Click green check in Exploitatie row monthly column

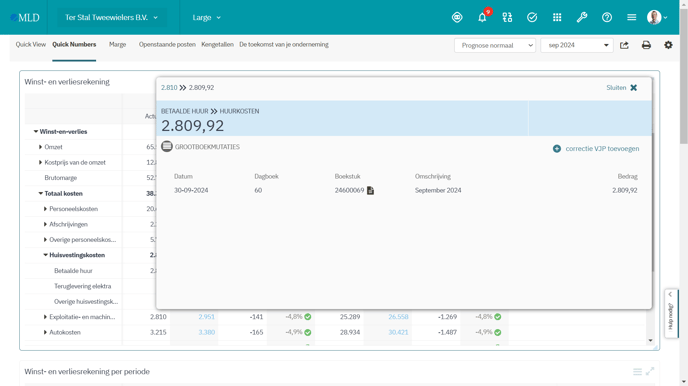308,317
